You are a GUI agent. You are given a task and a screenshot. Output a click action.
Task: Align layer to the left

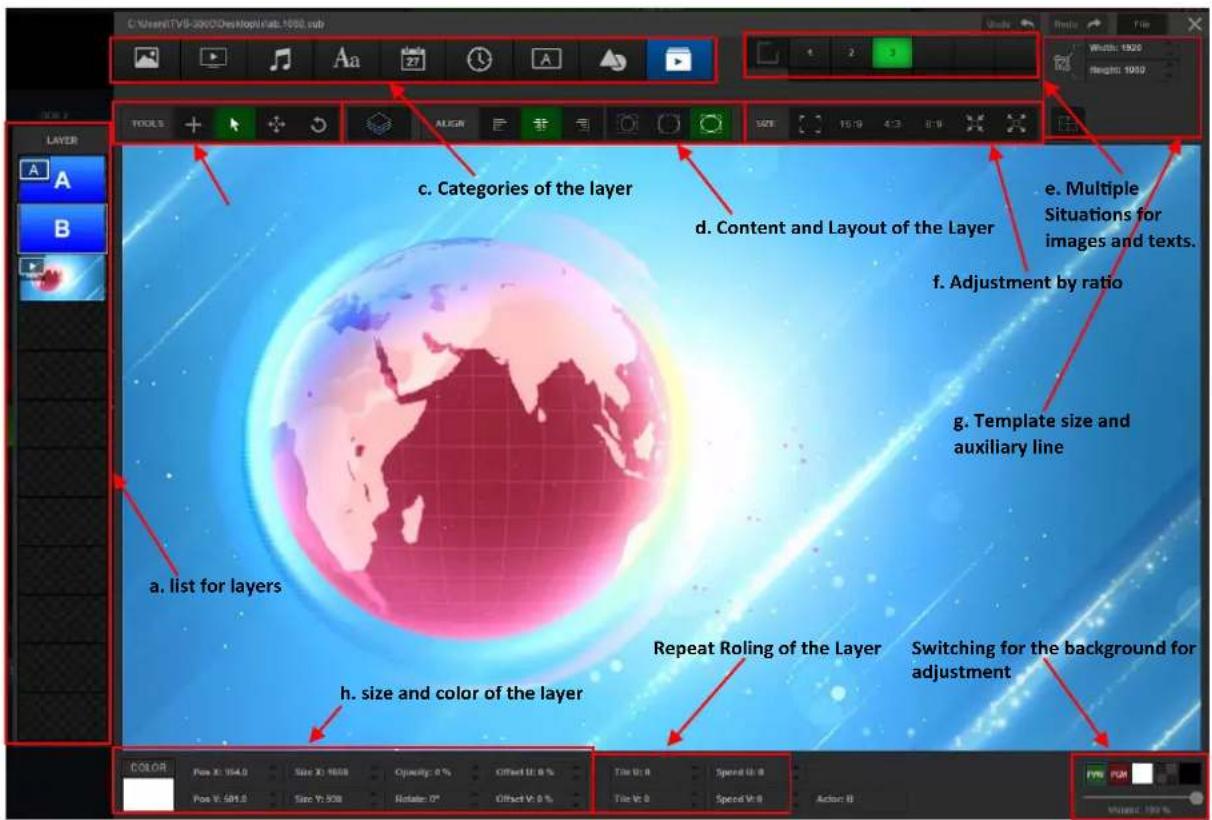point(501,125)
